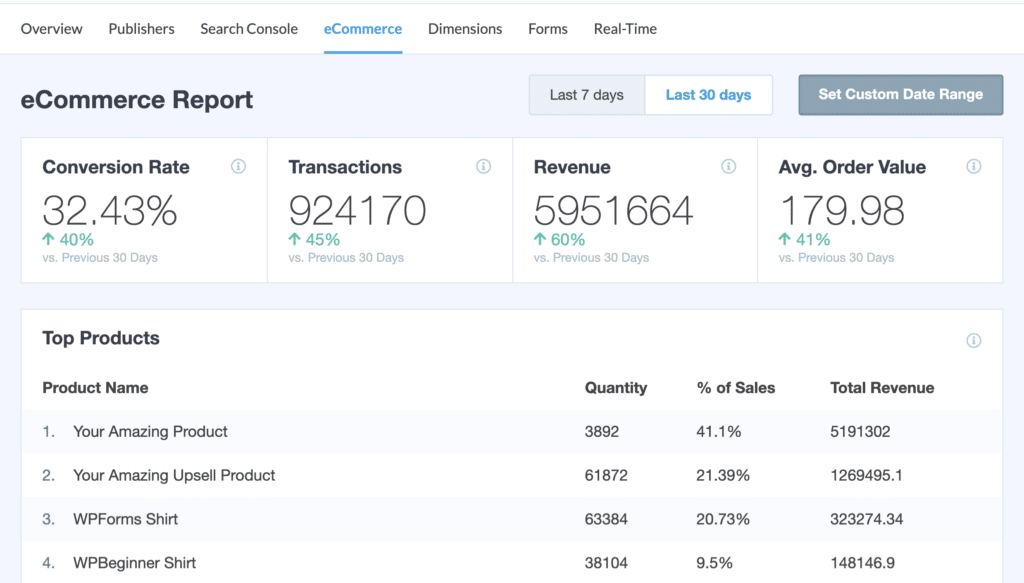The width and height of the screenshot is (1024, 583).
Task: Click the eCommerce Report heading
Action: [x=136, y=99]
